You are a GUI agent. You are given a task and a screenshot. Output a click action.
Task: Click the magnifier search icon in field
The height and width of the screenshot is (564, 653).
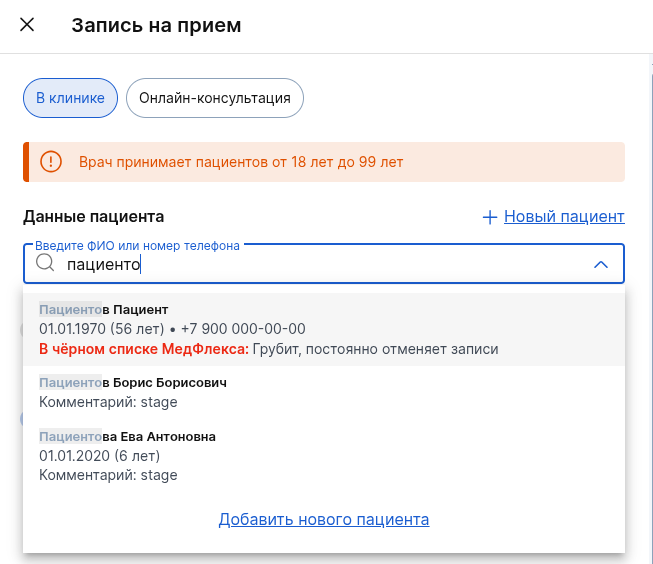coord(45,263)
